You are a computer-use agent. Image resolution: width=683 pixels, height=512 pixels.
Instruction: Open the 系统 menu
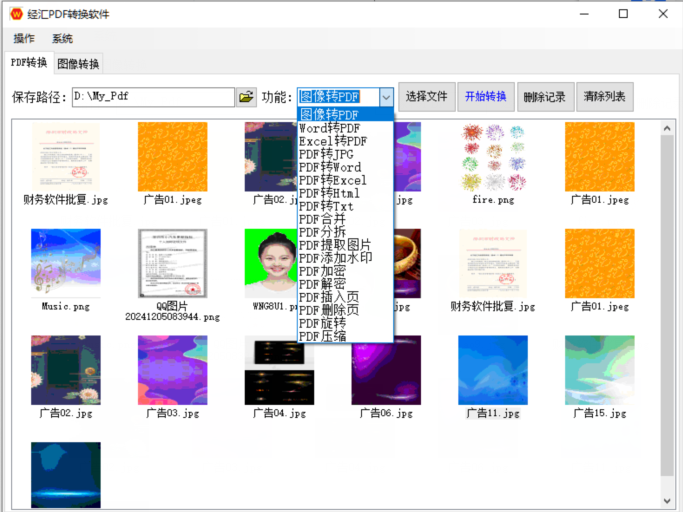point(62,39)
